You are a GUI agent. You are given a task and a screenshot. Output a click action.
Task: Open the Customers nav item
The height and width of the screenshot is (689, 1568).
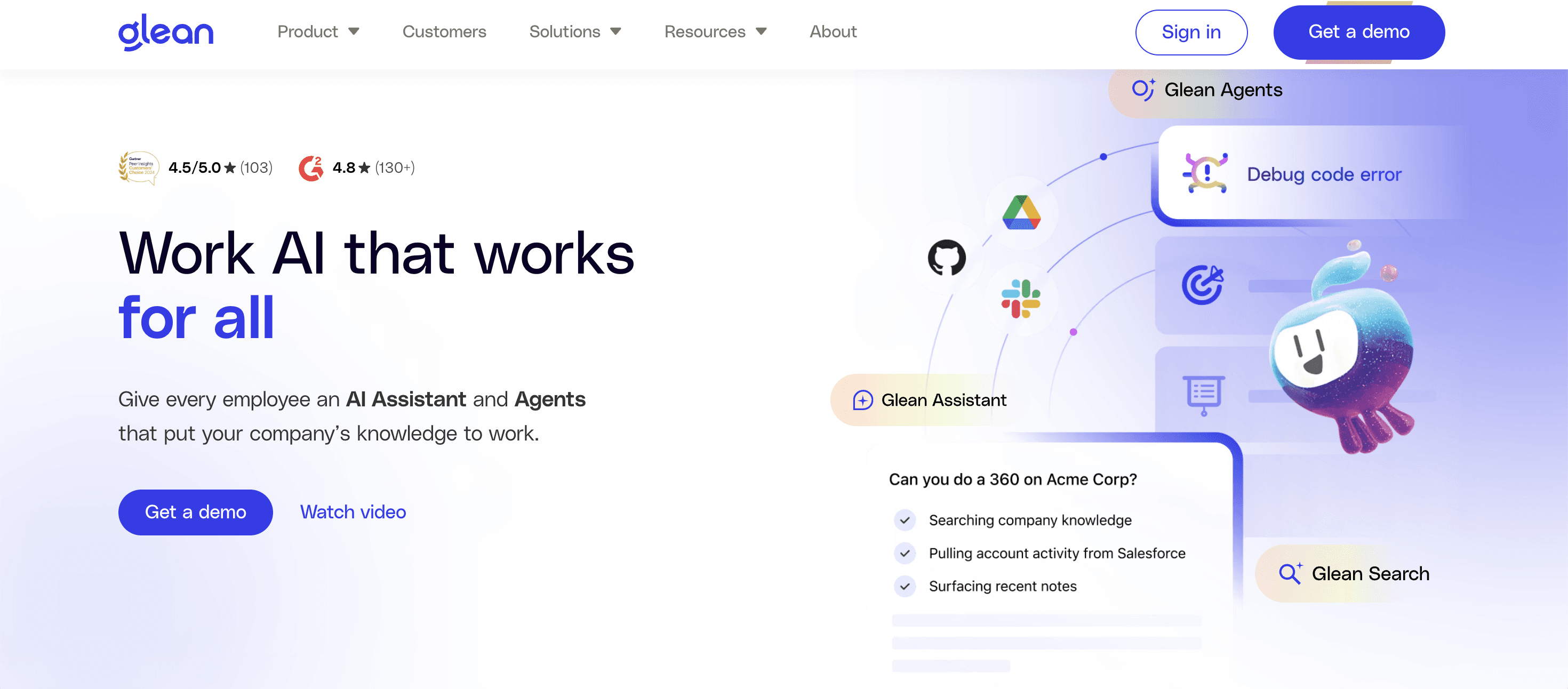coord(444,31)
